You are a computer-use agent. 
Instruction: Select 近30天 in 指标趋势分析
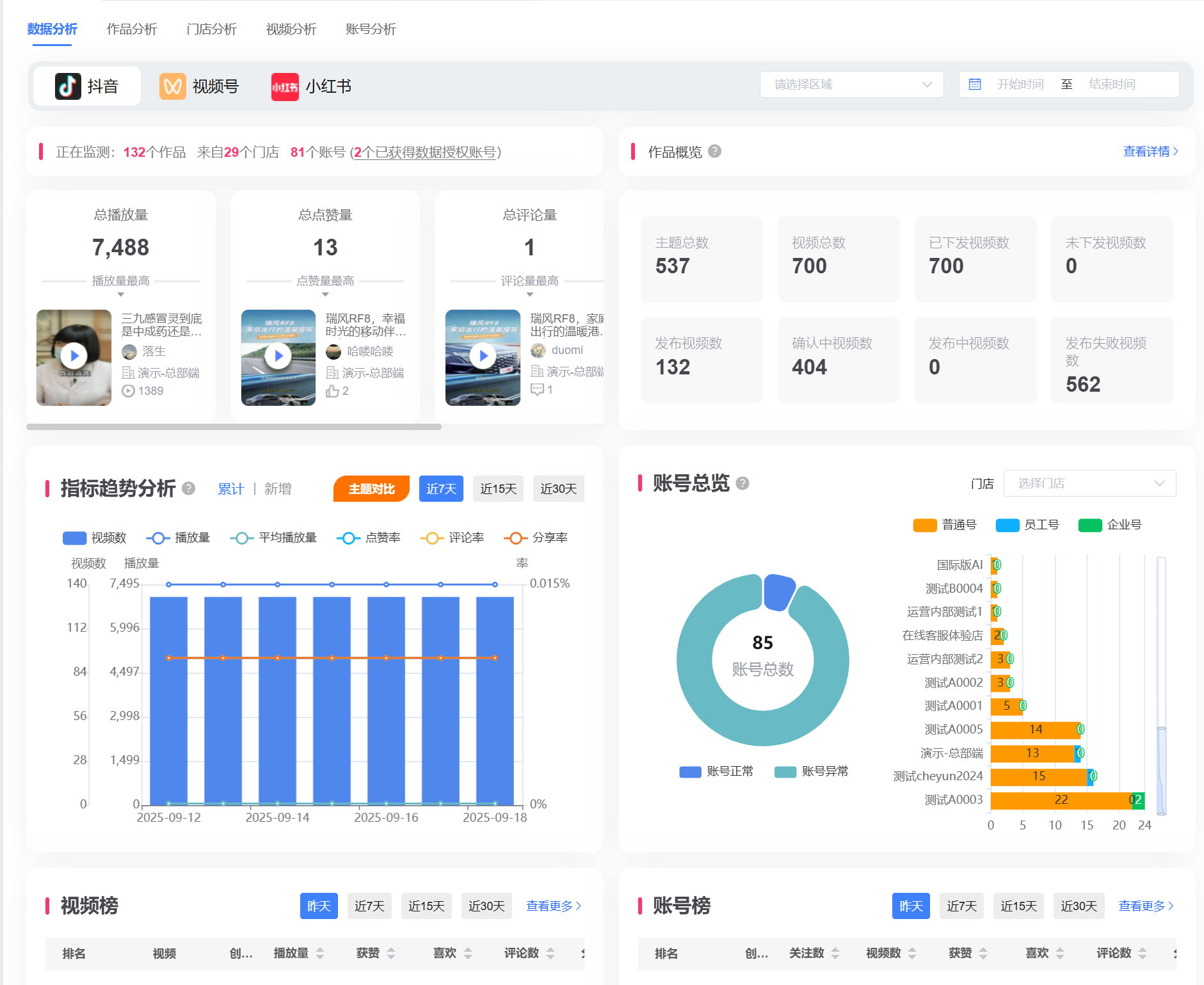(558, 488)
